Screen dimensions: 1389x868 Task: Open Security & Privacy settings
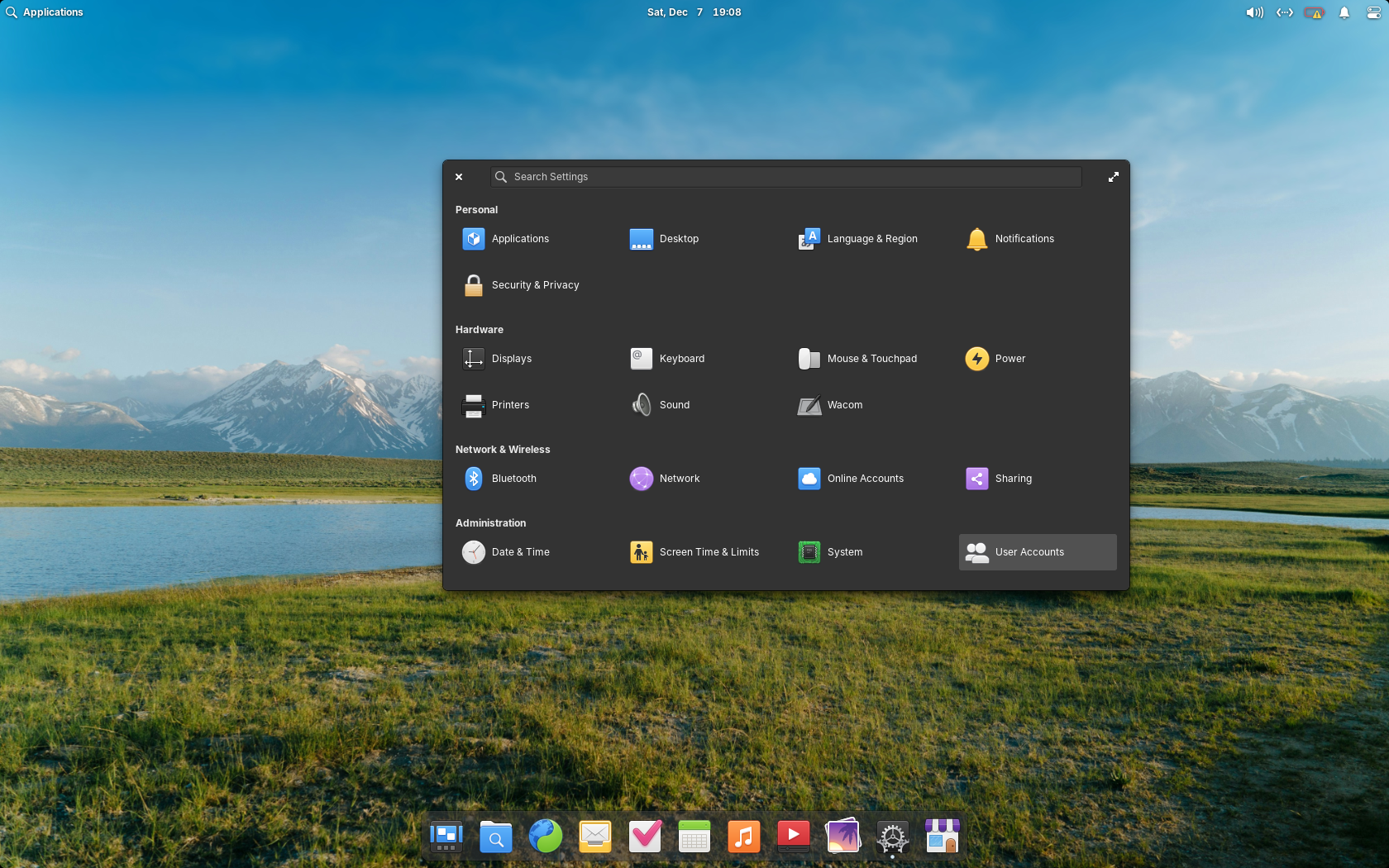tap(534, 285)
